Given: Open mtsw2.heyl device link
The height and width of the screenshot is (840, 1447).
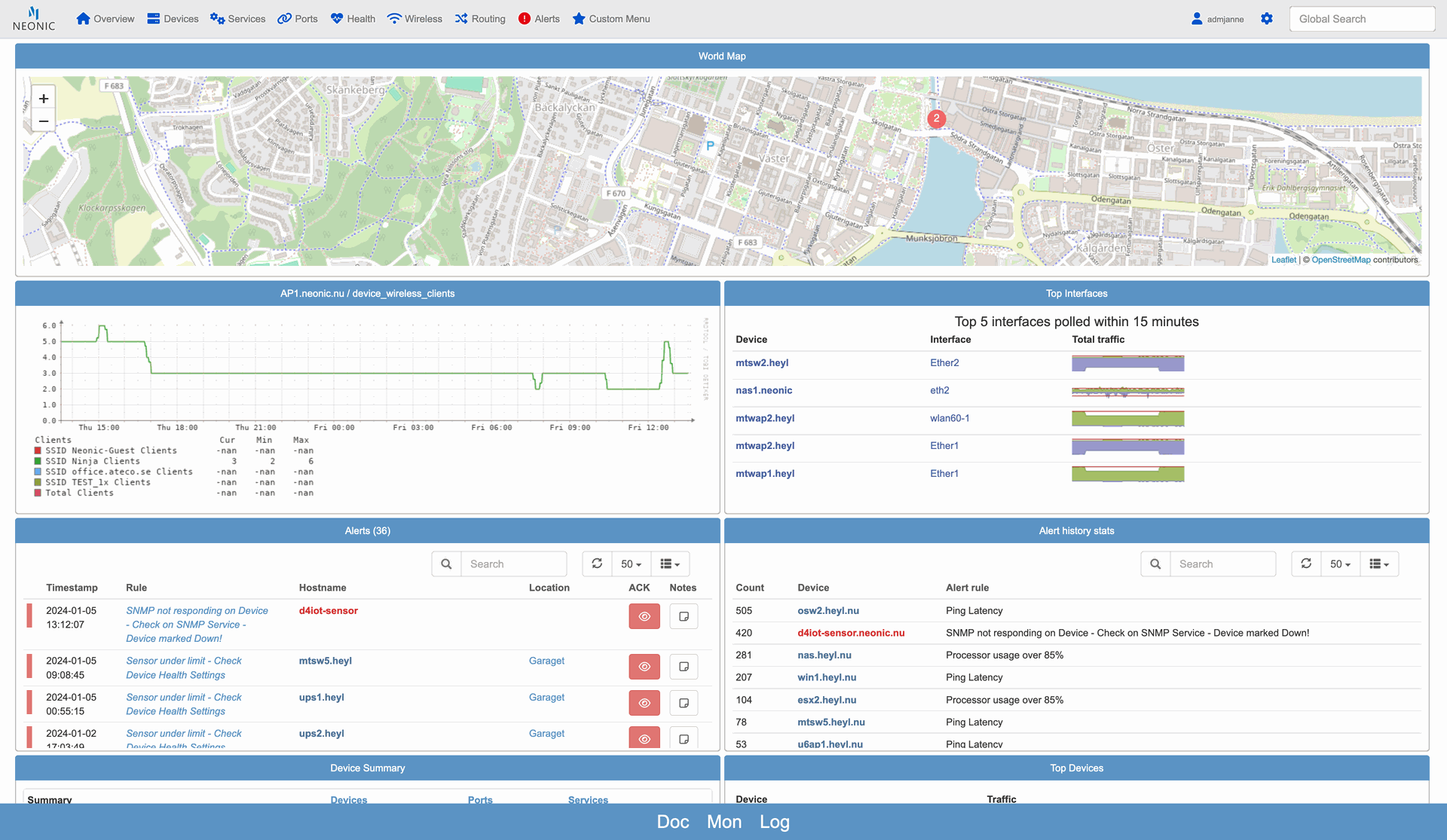Looking at the screenshot, I should click(762, 363).
